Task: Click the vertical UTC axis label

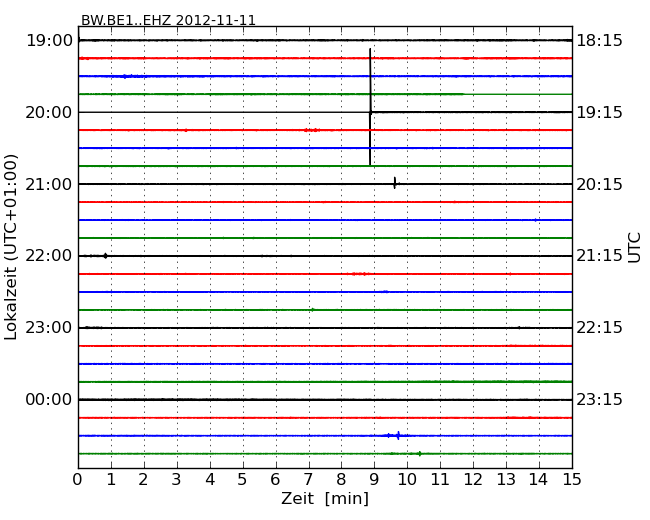Action: tap(634, 248)
